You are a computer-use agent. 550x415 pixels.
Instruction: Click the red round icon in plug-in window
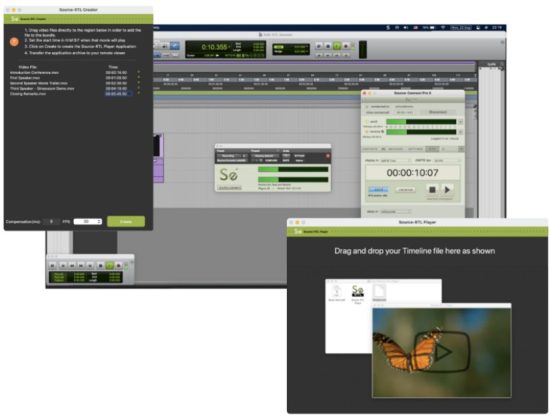(x=328, y=156)
